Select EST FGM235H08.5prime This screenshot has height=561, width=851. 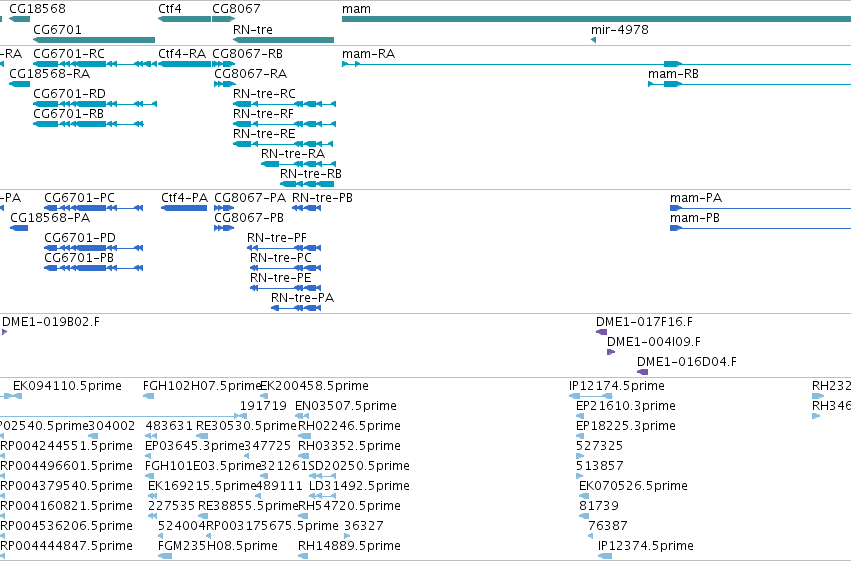(x=165, y=556)
